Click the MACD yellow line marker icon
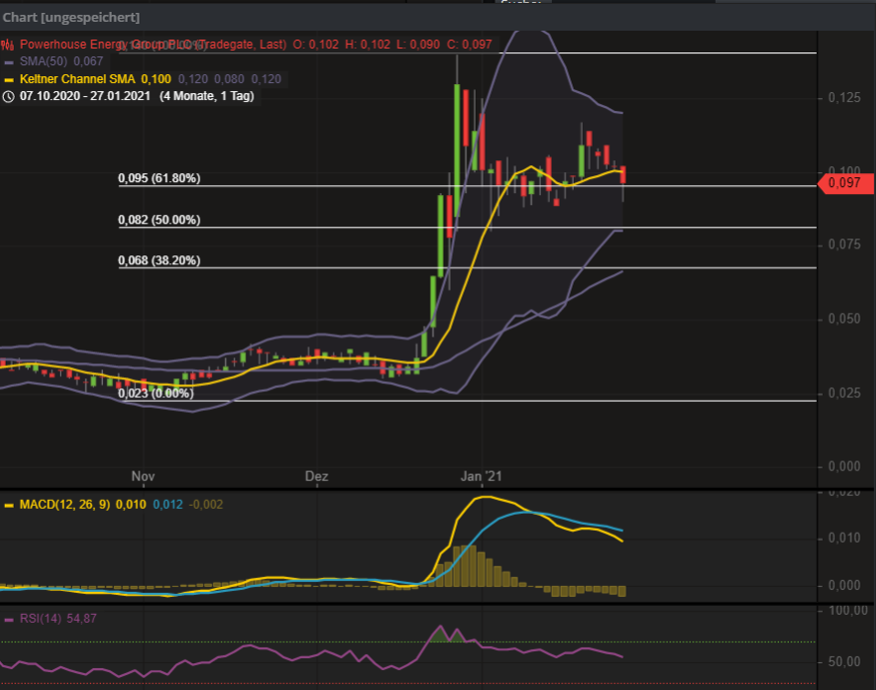Image resolution: width=876 pixels, height=690 pixels. 9,505
